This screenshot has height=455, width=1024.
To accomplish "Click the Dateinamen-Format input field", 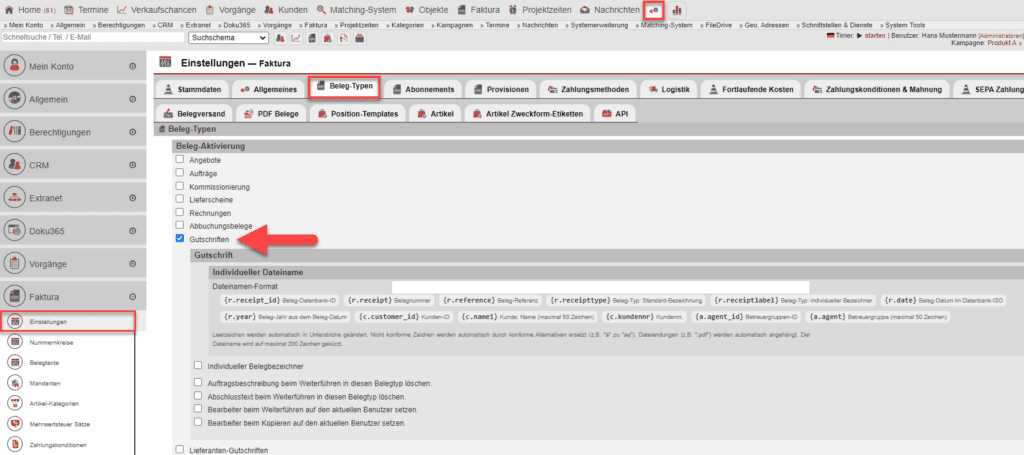I will point(600,287).
